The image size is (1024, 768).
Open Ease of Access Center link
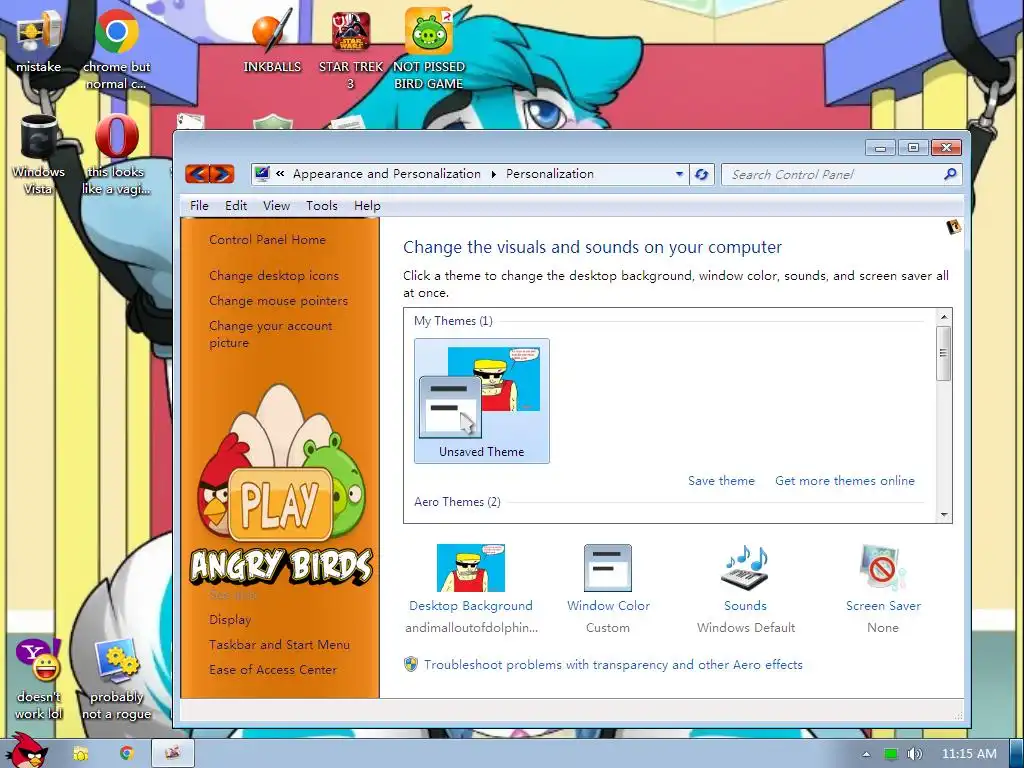273,669
